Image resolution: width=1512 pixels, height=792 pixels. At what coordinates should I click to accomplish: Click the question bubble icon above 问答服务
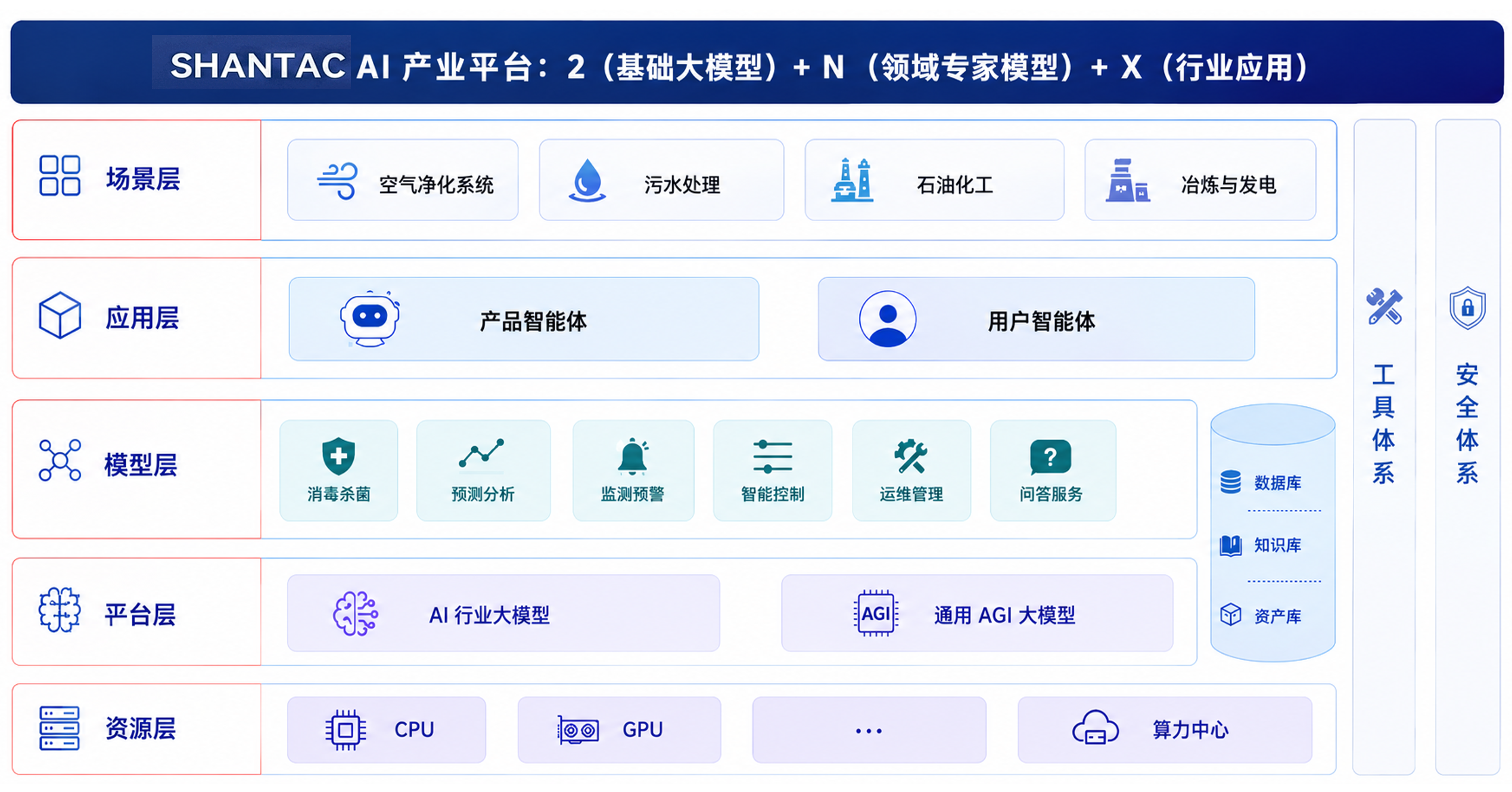[1050, 457]
